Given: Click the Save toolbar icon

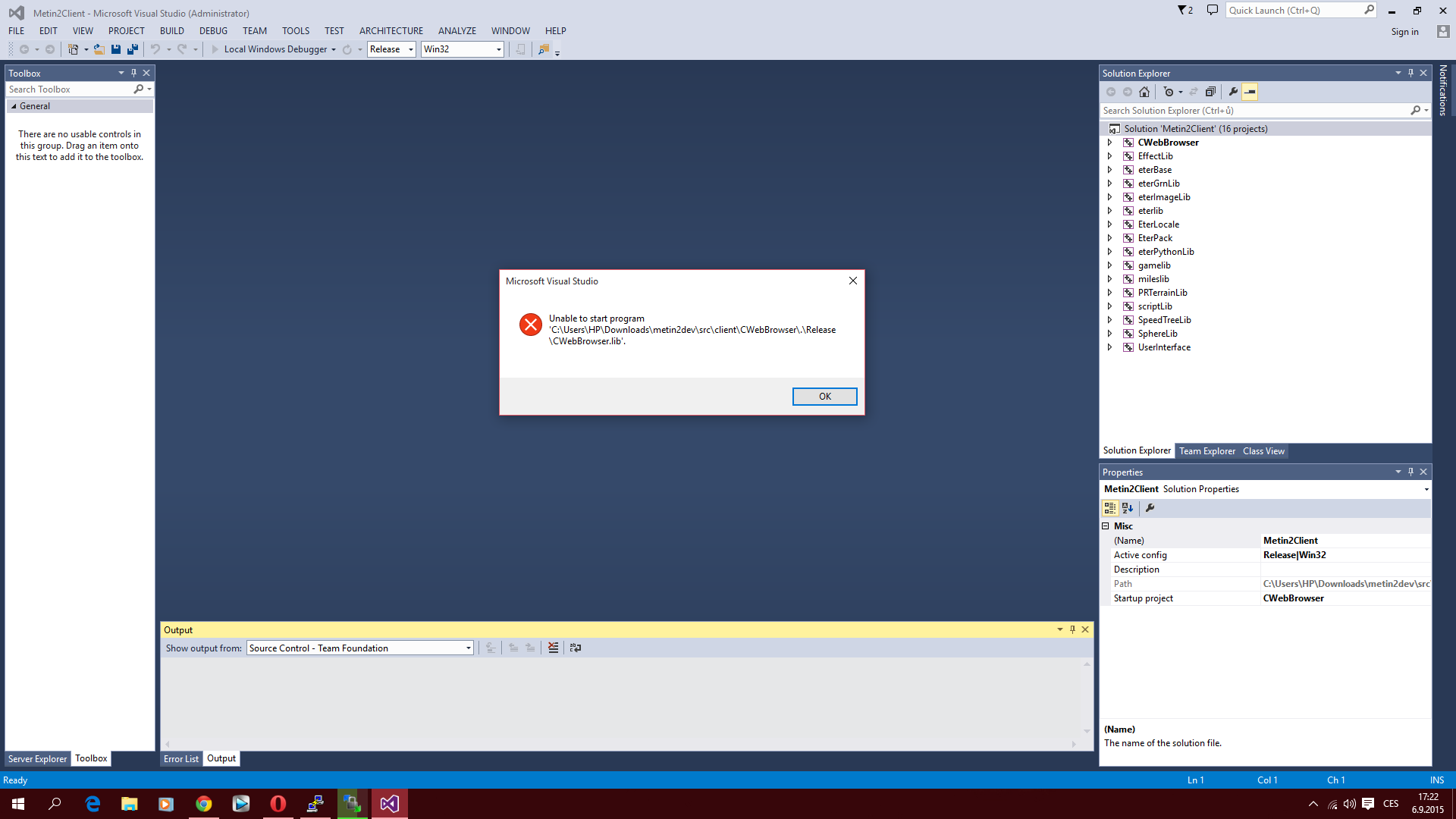Looking at the screenshot, I should (x=116, y=49).
